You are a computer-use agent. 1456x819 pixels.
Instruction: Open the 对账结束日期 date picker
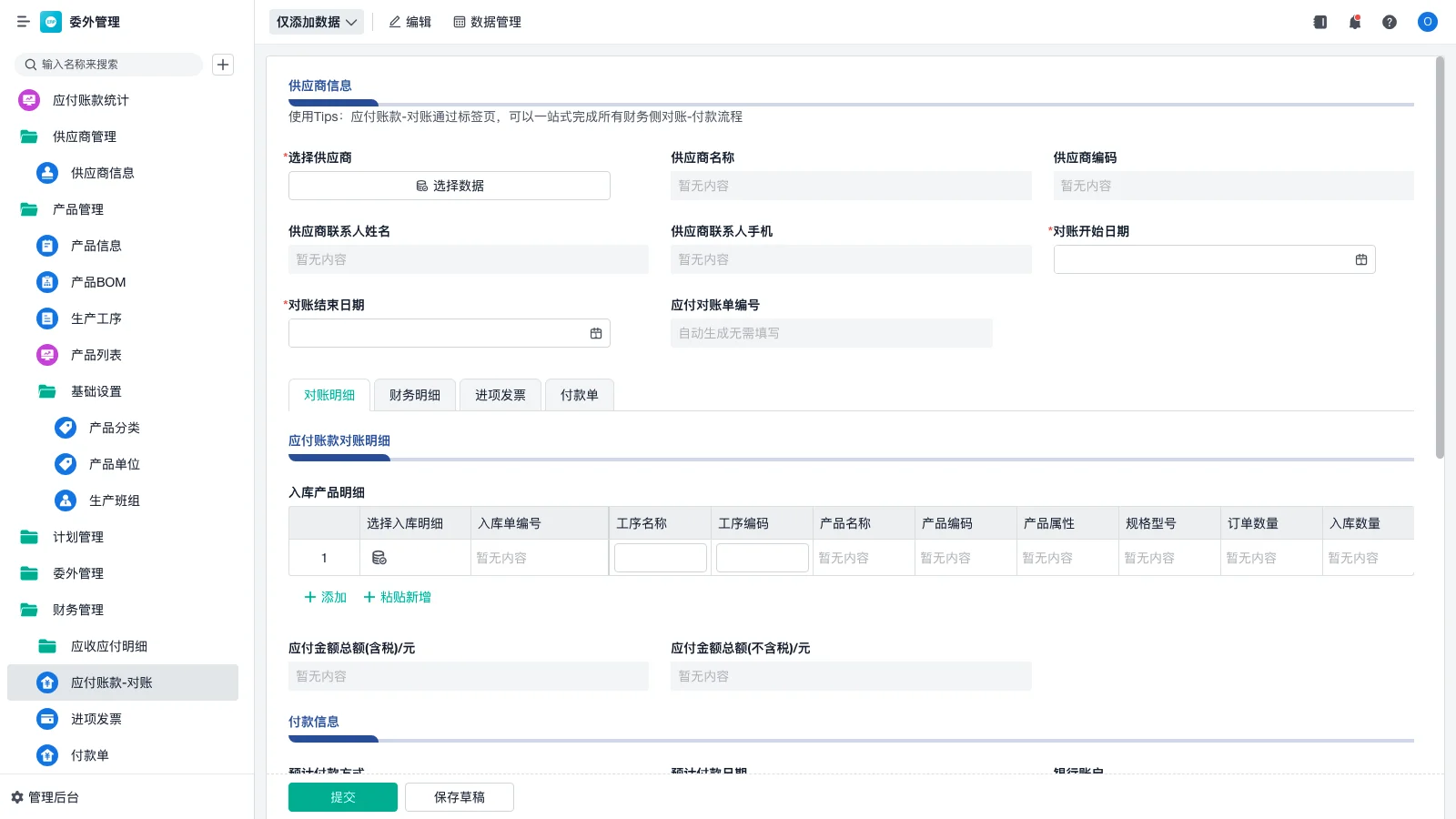[597, 332]
